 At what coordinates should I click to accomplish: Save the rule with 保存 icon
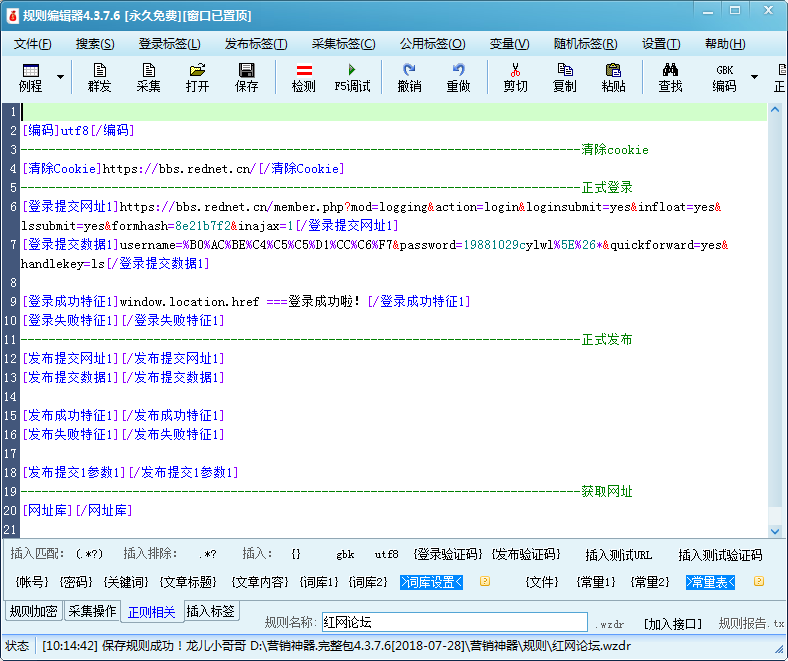click(246, 77)
